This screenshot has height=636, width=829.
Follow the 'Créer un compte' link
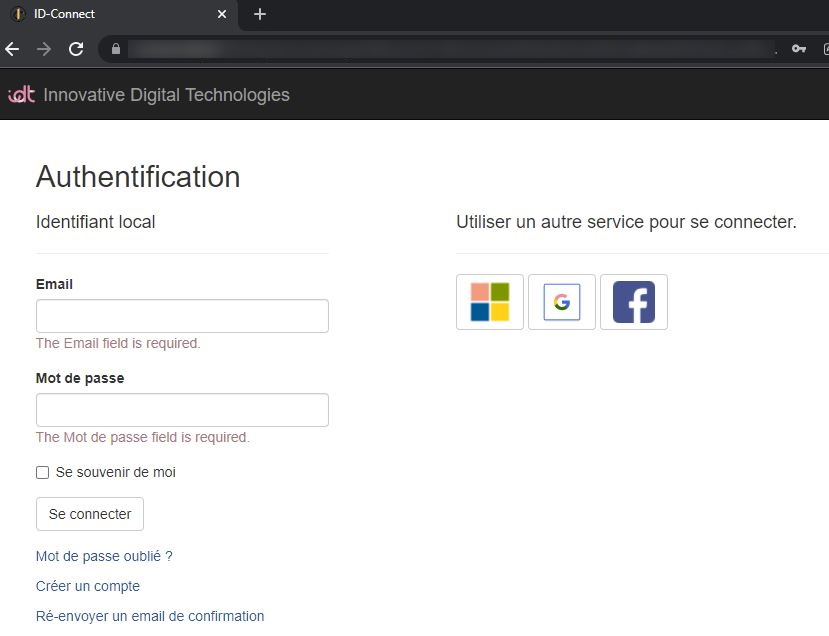88,586
